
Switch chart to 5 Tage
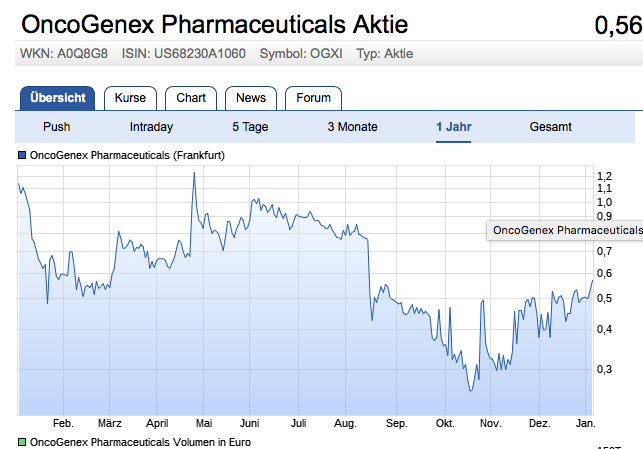(250, 127)
